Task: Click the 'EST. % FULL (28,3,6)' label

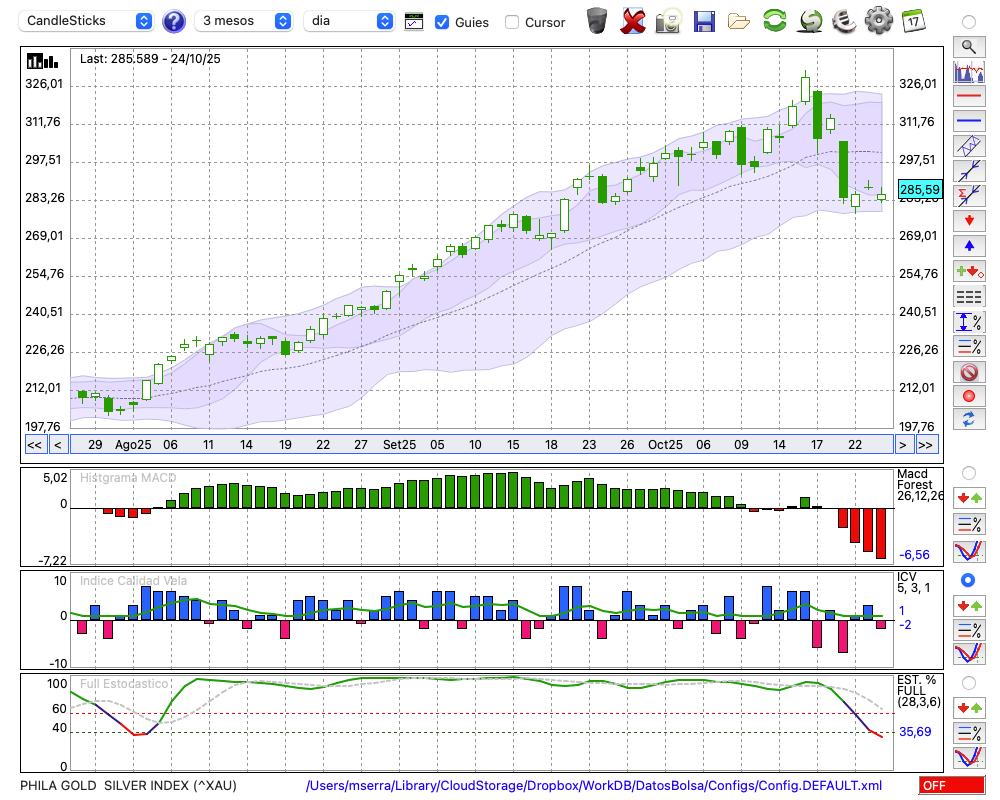Action: tap(919, 691)
